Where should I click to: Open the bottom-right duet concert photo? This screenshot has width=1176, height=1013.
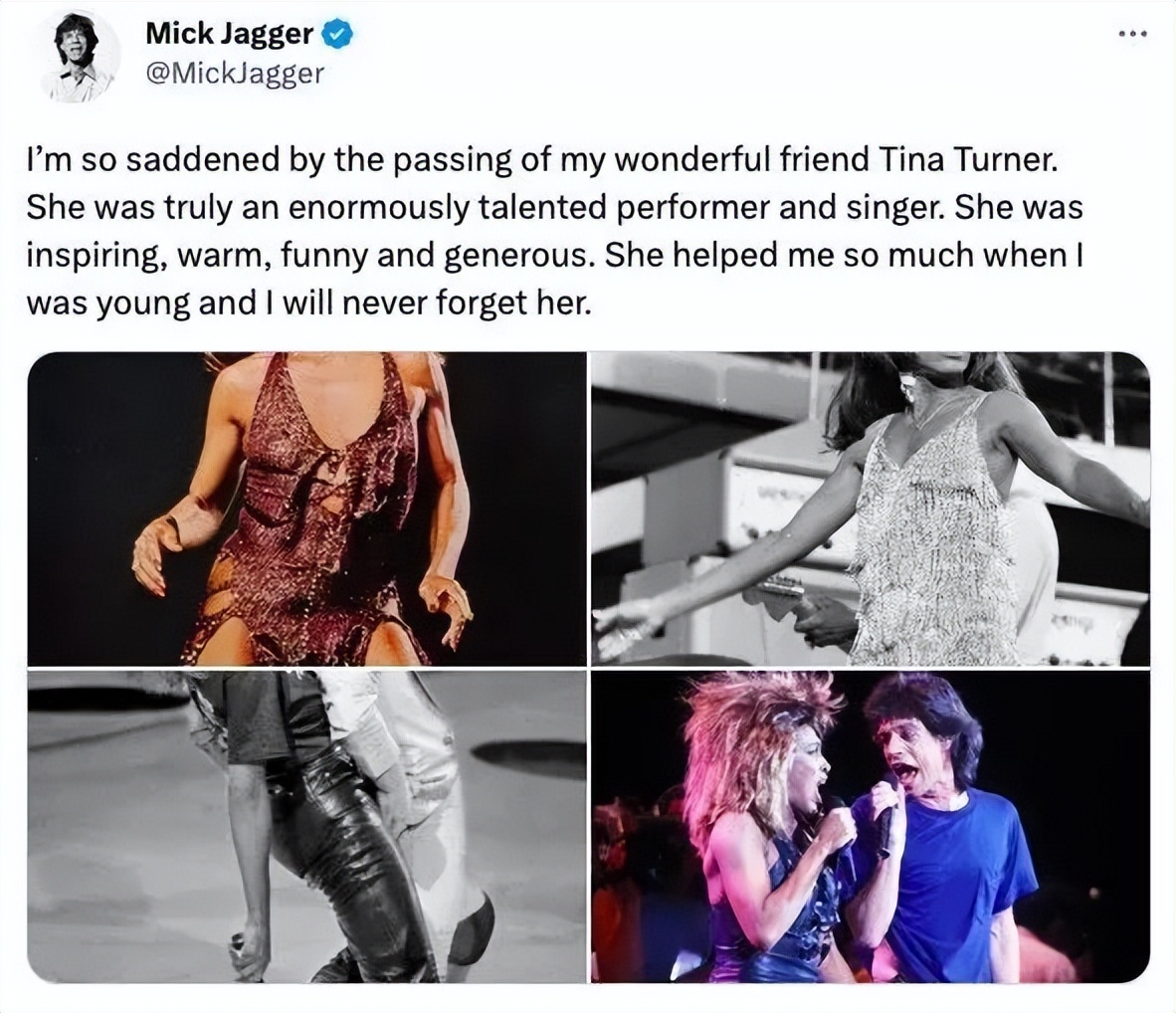870,827
